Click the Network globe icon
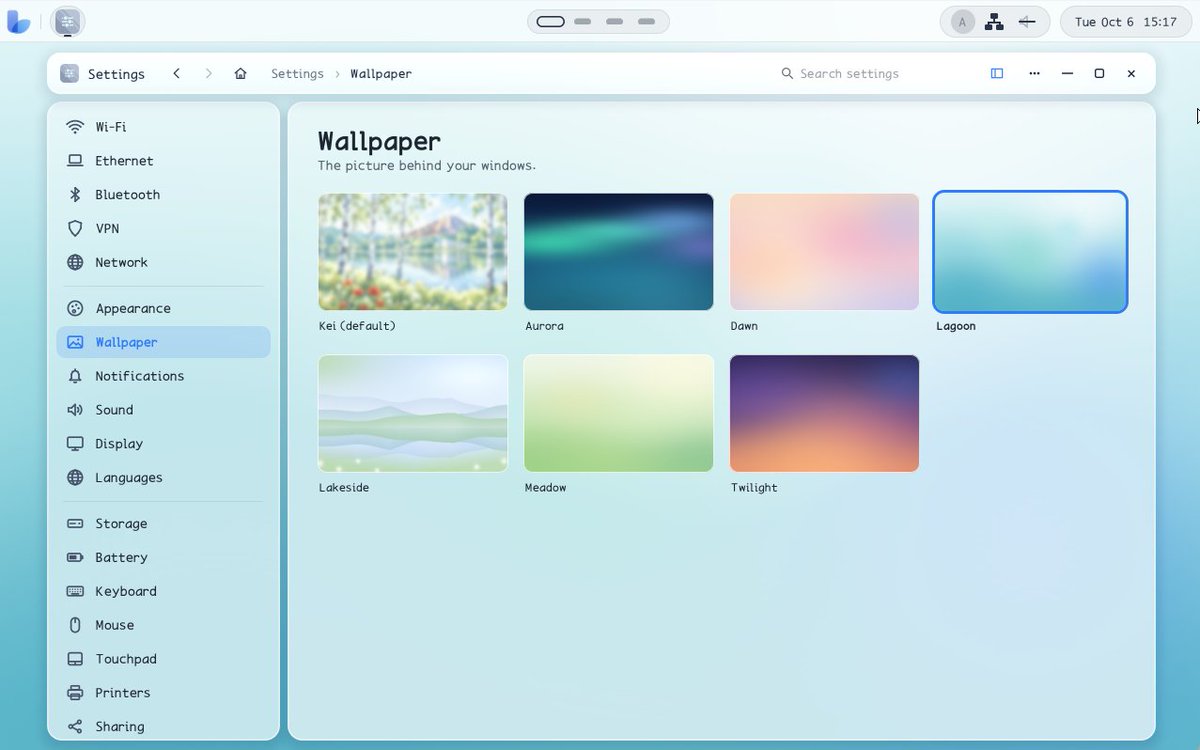 click(75, 263)
